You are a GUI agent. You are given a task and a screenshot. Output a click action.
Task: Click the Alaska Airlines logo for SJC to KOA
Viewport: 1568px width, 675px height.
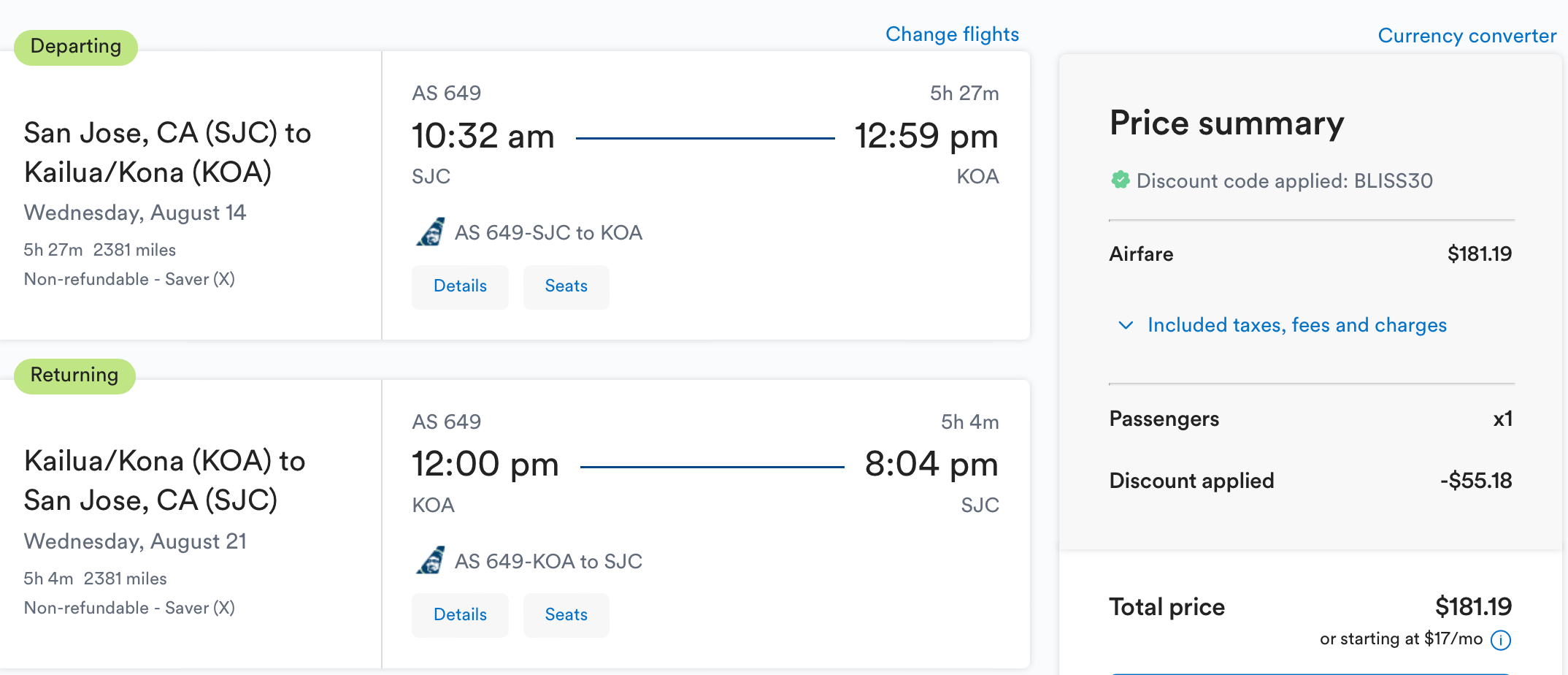pyautogui.click(x=431, y=232)
